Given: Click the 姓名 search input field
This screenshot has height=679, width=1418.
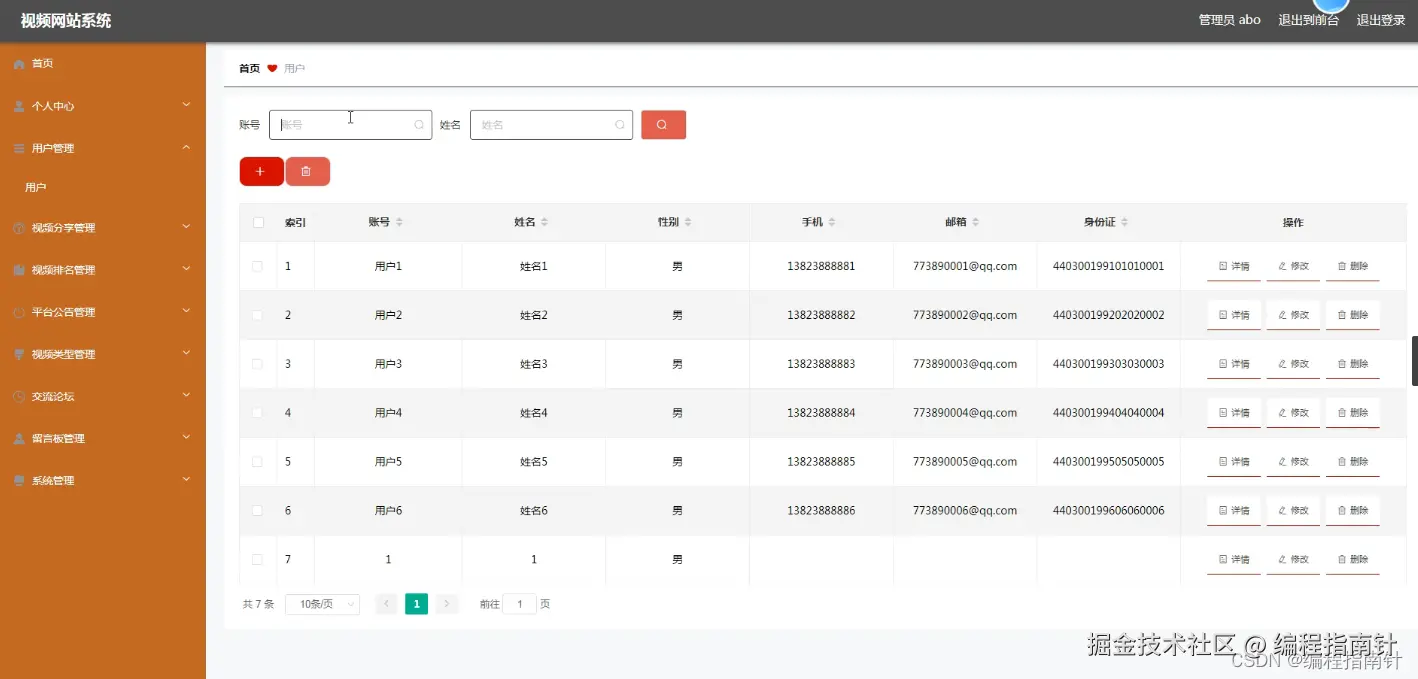Looking at the screenshot, I should click(x=551, y=125).
